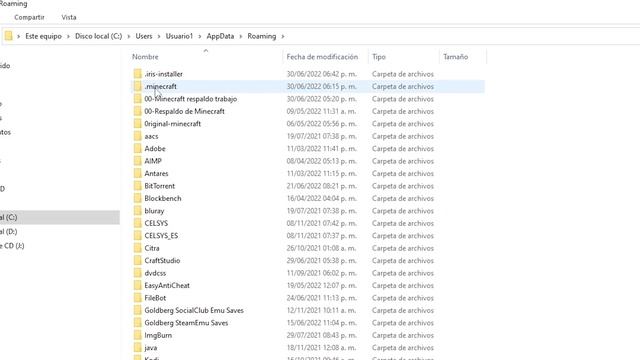The height and width of the screenshot is (360, 640).
Task: Open the Compartir ribbon tab
Action: pyautogui.click(x=29, y=18)
